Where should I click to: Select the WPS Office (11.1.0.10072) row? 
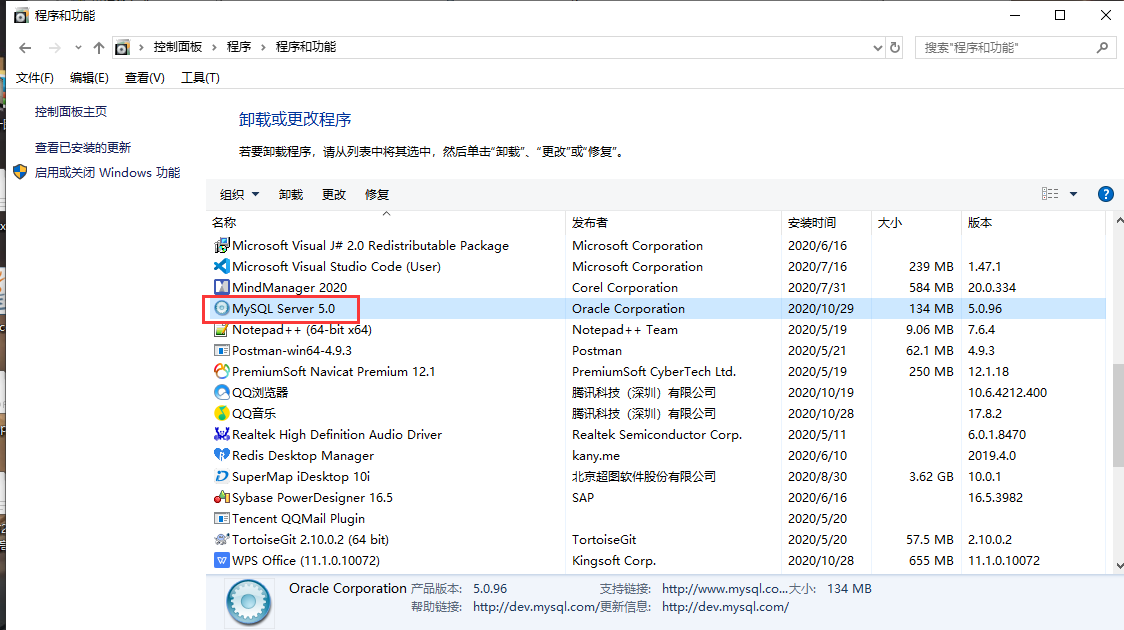pos(656,560)
